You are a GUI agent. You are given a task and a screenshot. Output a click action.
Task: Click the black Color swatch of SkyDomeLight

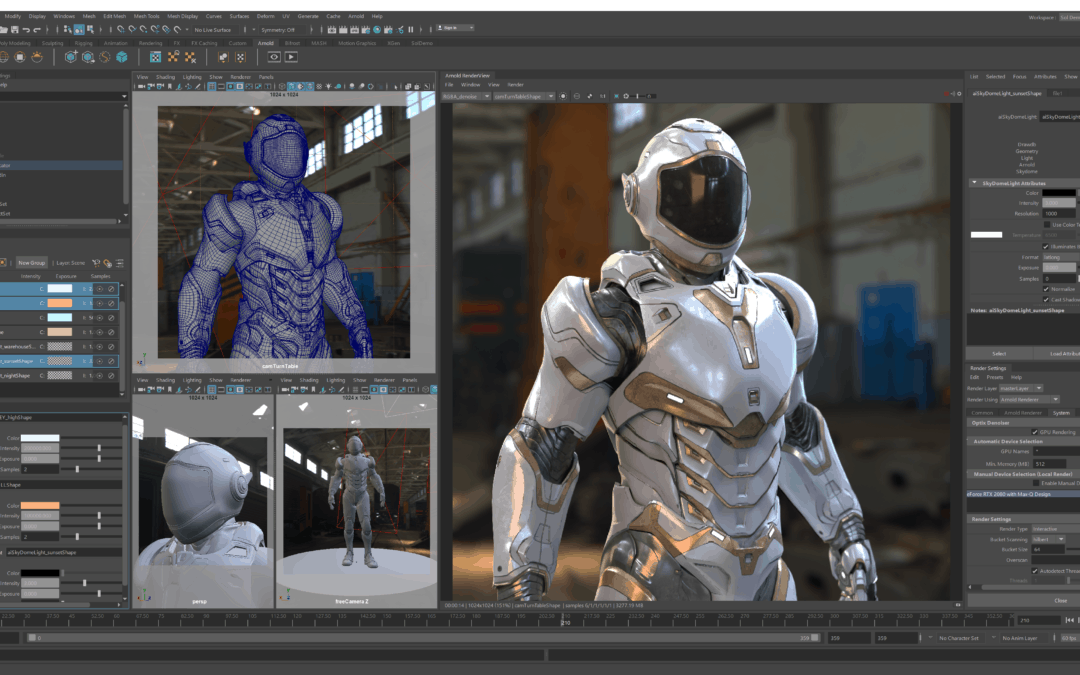point(1059,193)
